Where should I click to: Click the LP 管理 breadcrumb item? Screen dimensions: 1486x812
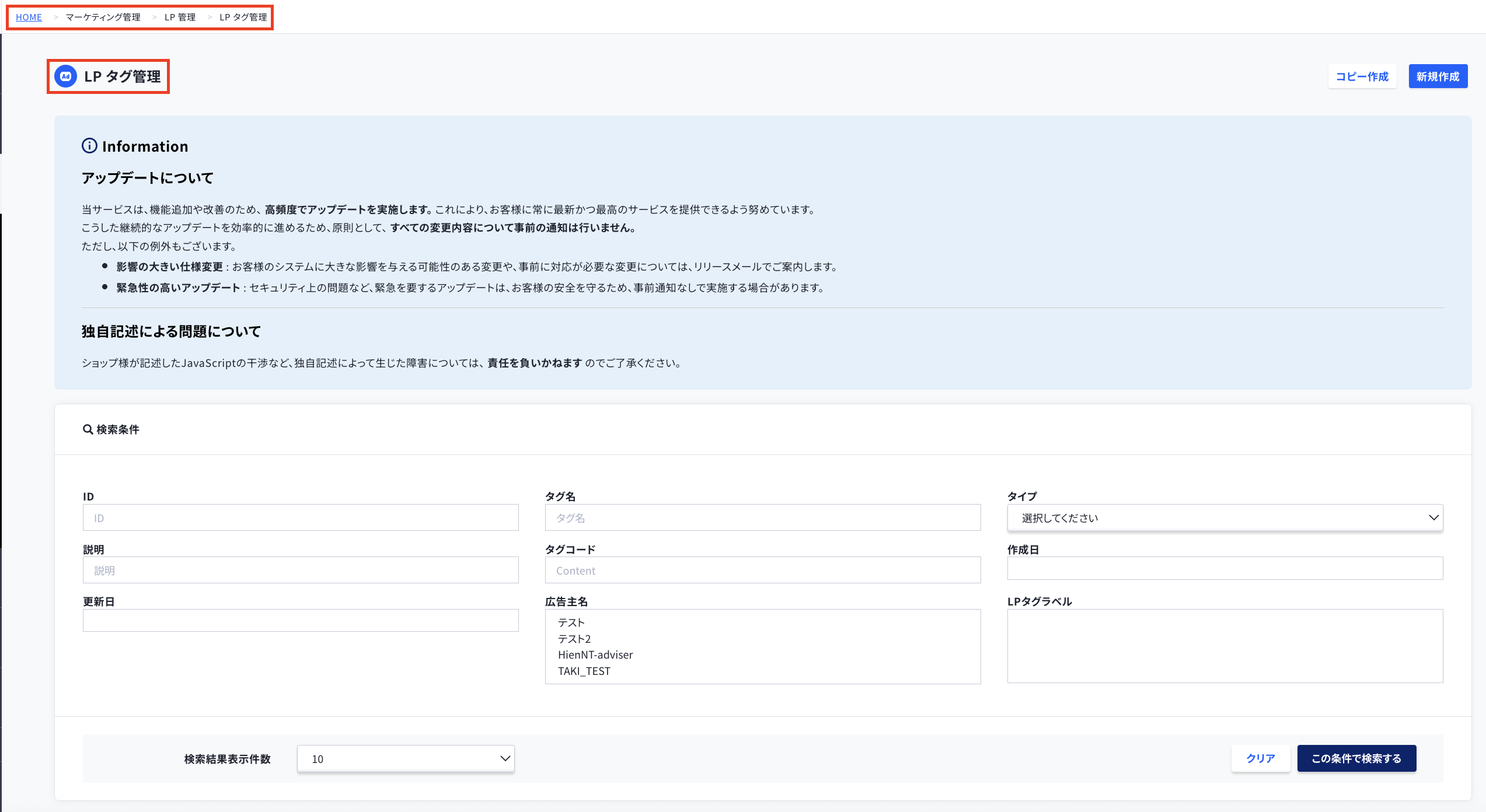click(x=180, y=17)
